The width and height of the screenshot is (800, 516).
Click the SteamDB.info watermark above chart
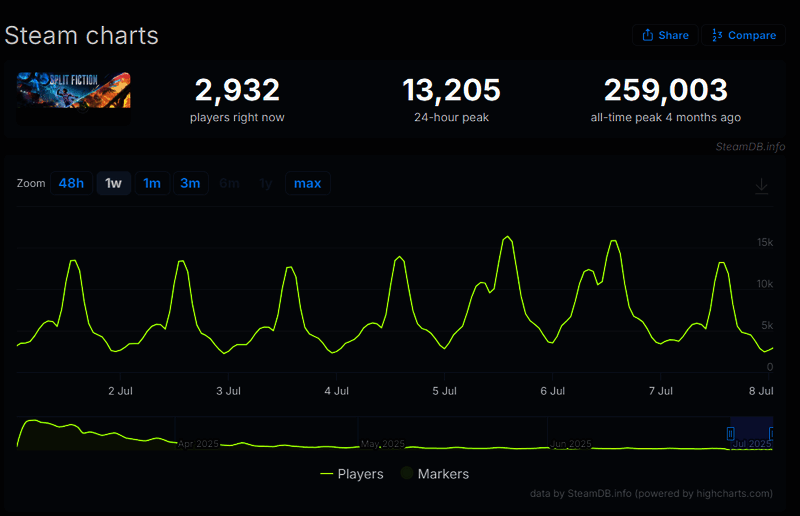click(x=750, y=147)
